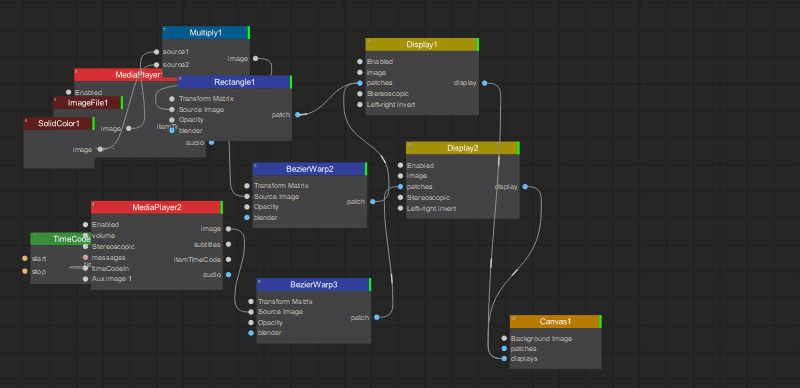The height and width of the screenshot is (388, 800).
Task: Click Display2 display output port dot
Action: click(x=525, y=187)
